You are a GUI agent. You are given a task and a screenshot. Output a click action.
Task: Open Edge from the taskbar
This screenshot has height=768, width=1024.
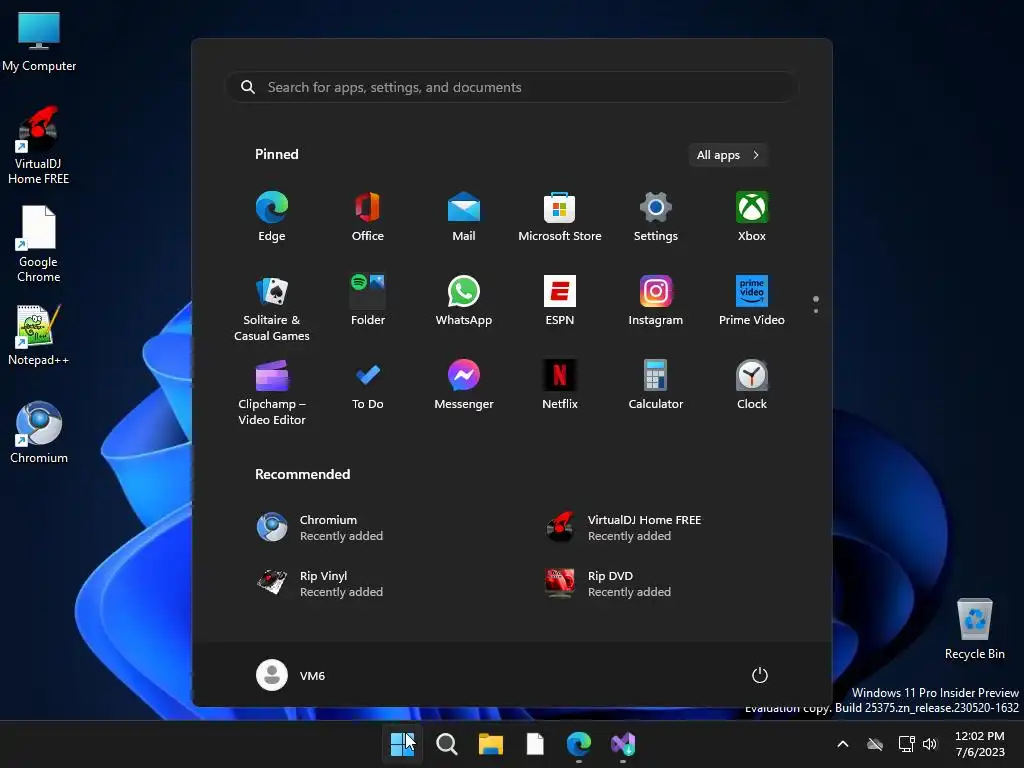[x=579, y=744]
